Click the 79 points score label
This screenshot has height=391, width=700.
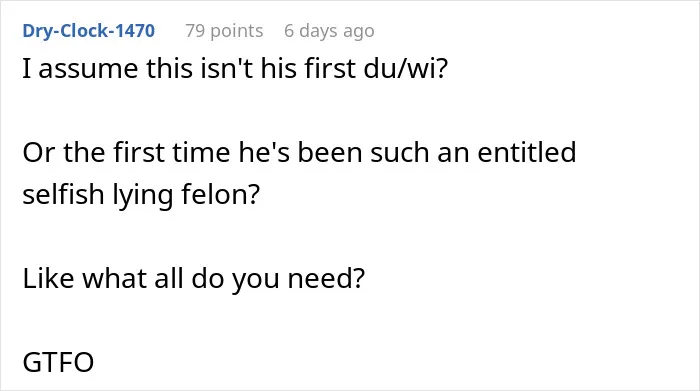pos(224,31)
